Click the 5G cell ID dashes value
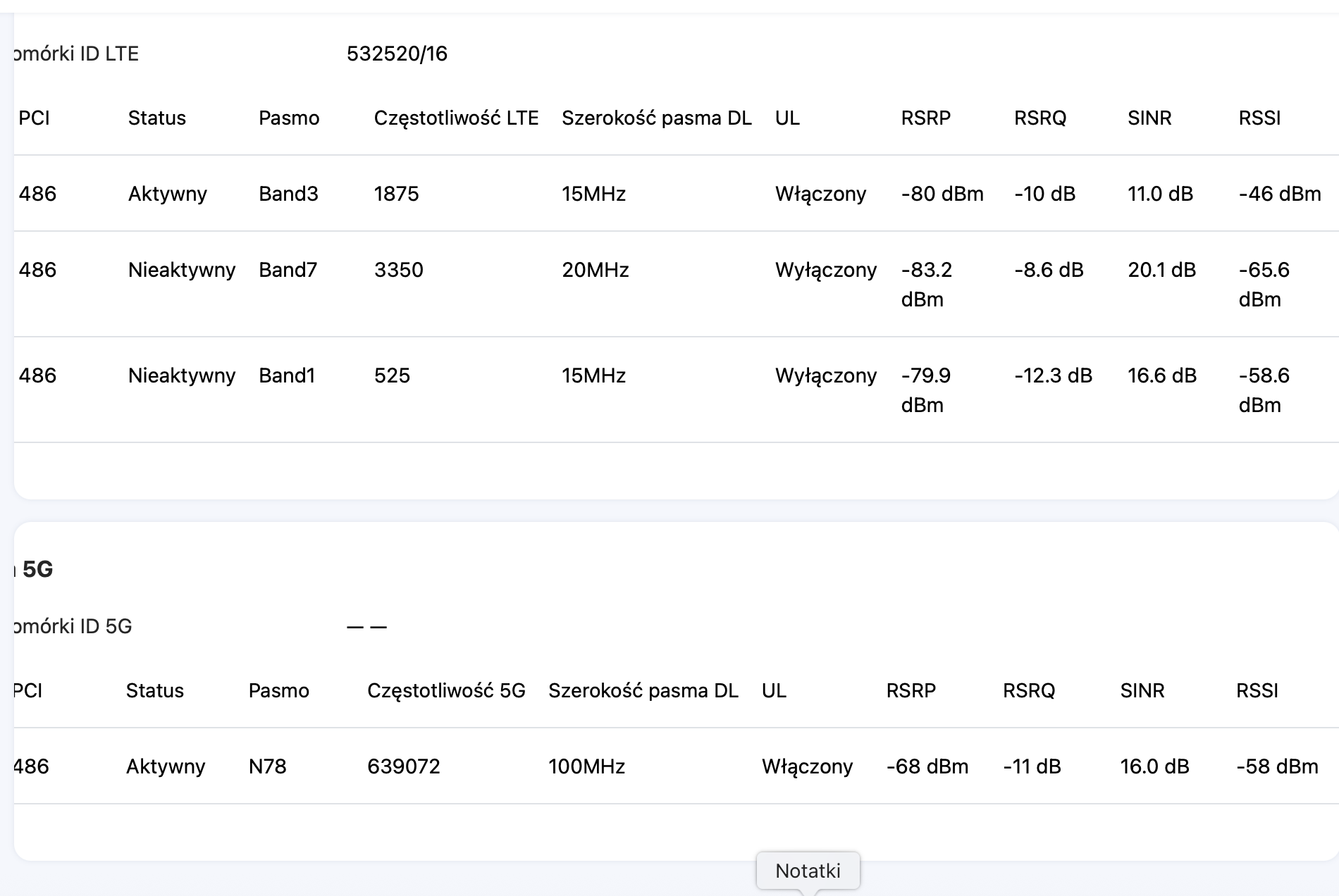This screenshot has width=1339, height=896. click(x=366, y=626)
